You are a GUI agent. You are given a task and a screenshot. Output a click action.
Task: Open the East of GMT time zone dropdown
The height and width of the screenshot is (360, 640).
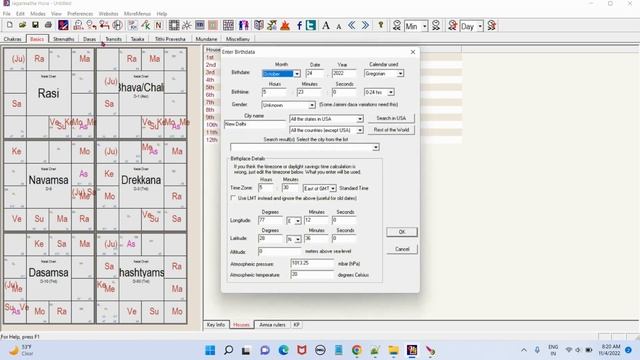(x=333, y=188)
